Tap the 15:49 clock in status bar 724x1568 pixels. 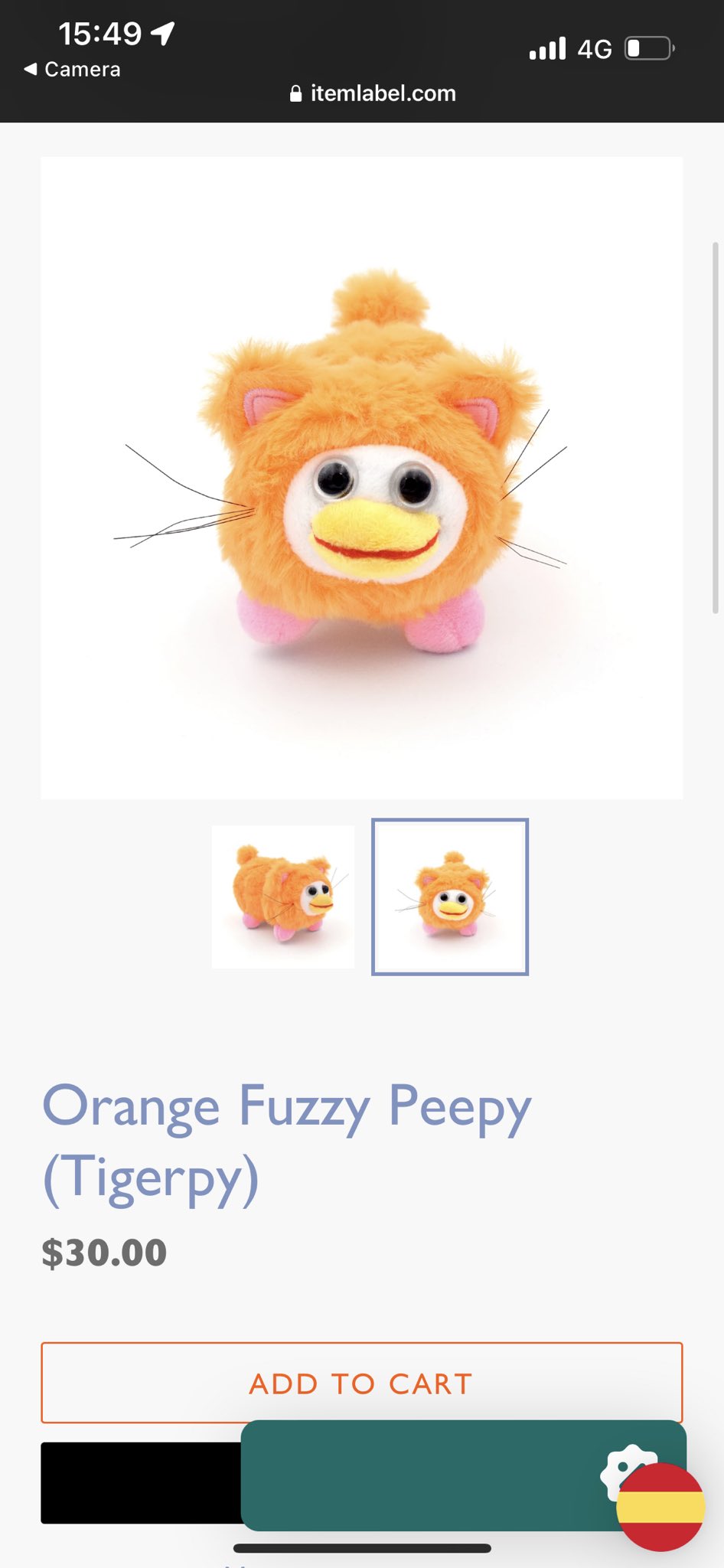[x=99, y=33]
